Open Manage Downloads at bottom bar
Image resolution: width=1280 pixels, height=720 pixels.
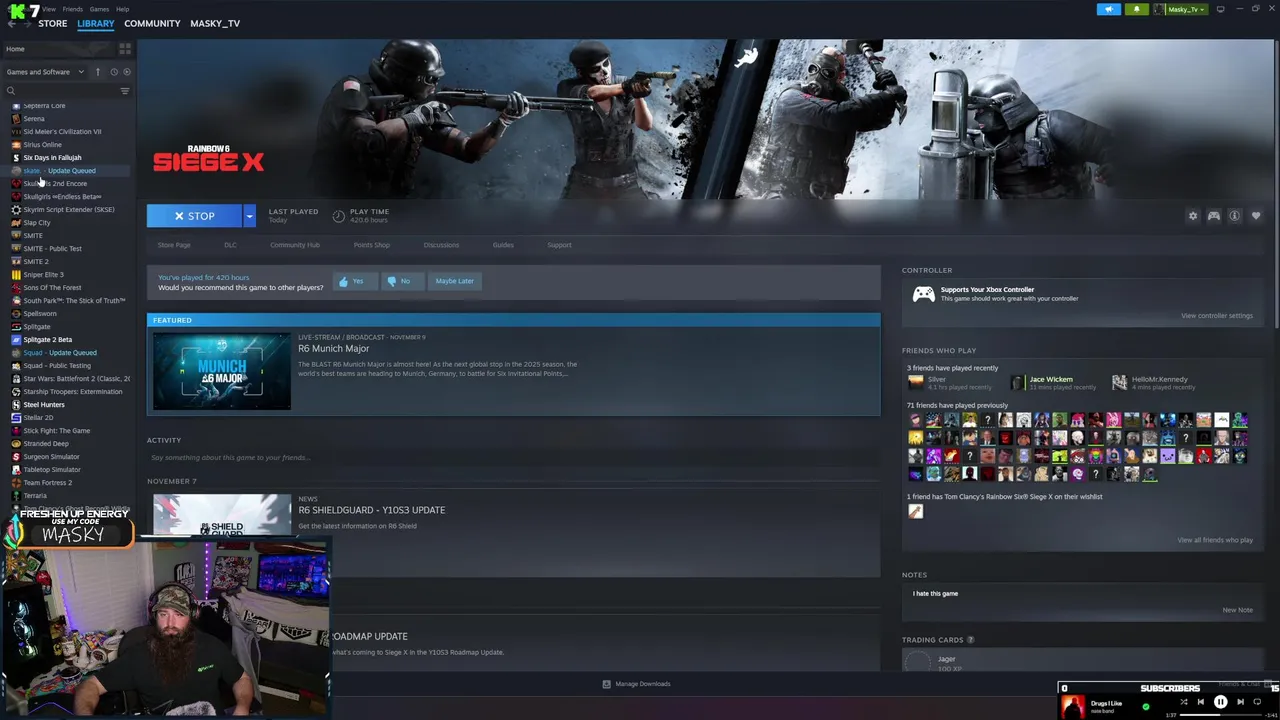[x=636, y=684]
